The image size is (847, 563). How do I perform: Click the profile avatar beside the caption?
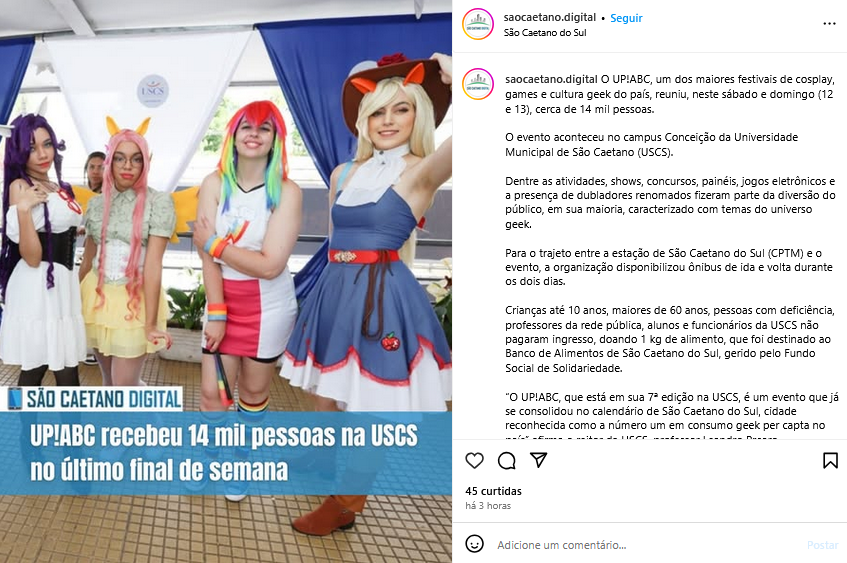click(478, 84)
